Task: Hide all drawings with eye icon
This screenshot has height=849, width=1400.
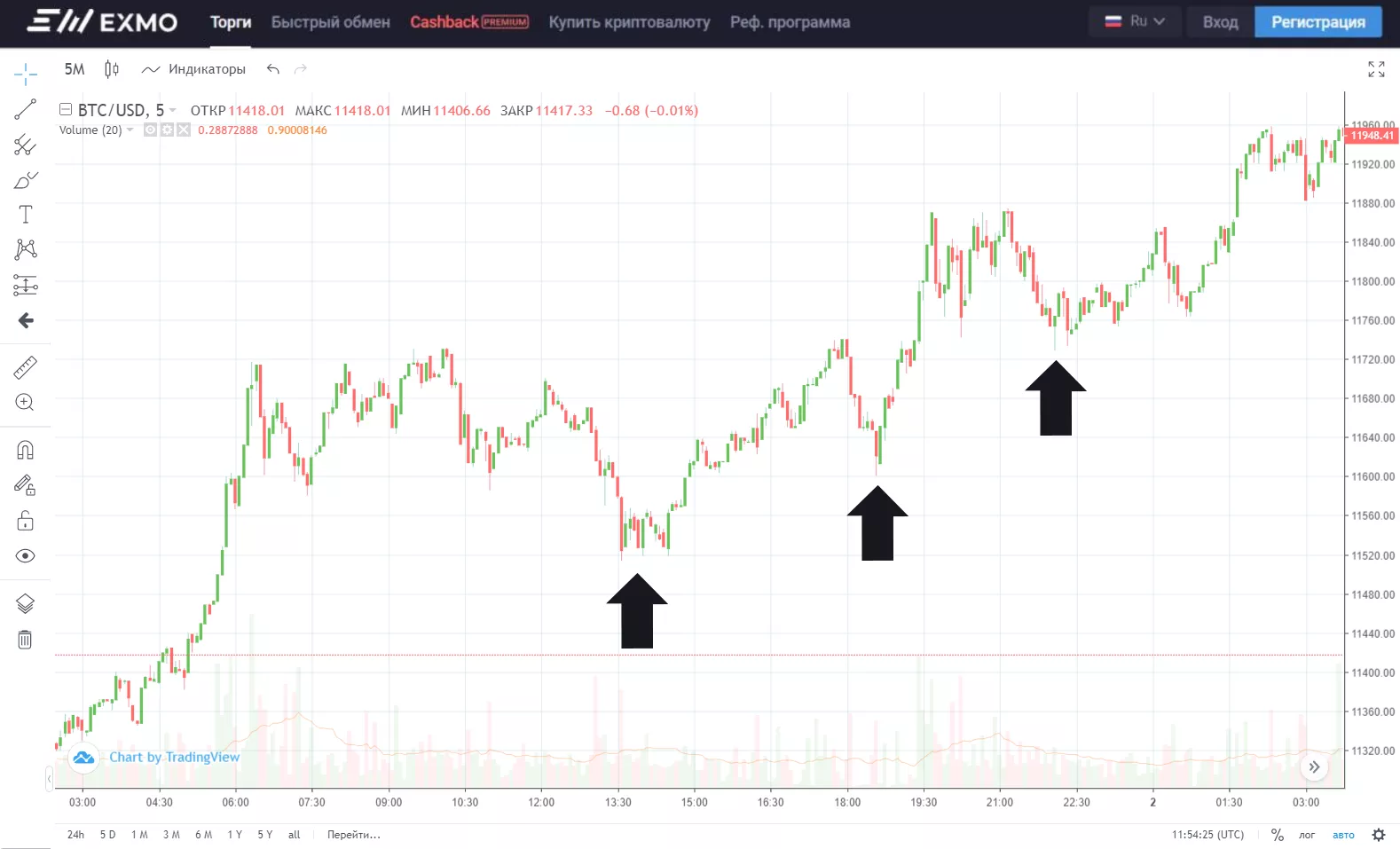Action: coord(25,556)
